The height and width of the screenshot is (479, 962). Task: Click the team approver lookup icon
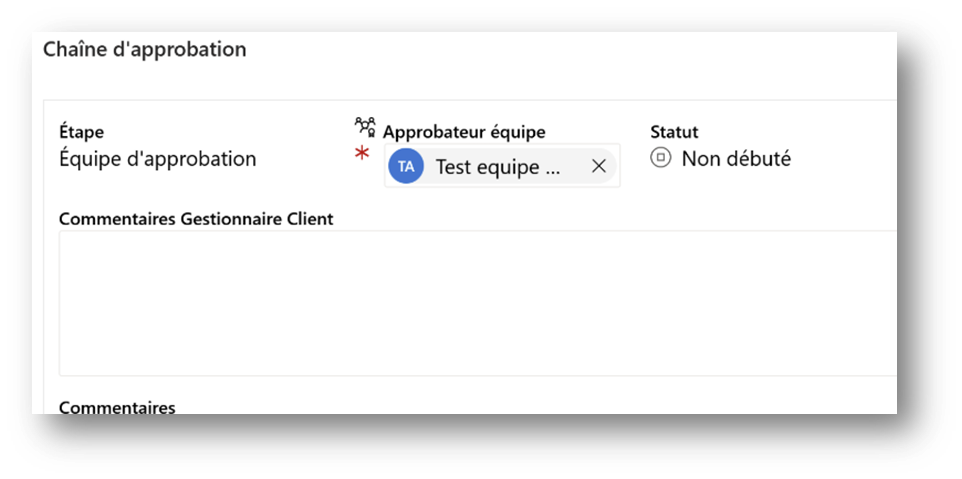click(365, 127)
